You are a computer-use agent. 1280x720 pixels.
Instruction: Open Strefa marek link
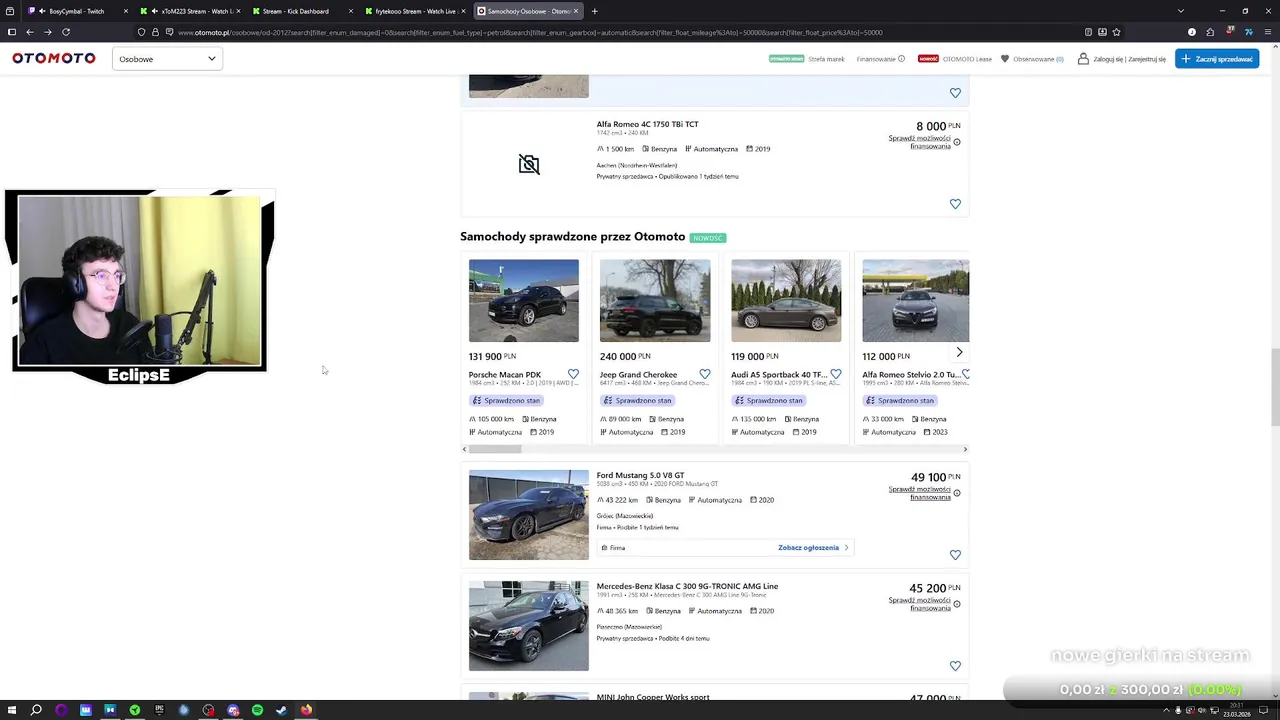point(826,59)
